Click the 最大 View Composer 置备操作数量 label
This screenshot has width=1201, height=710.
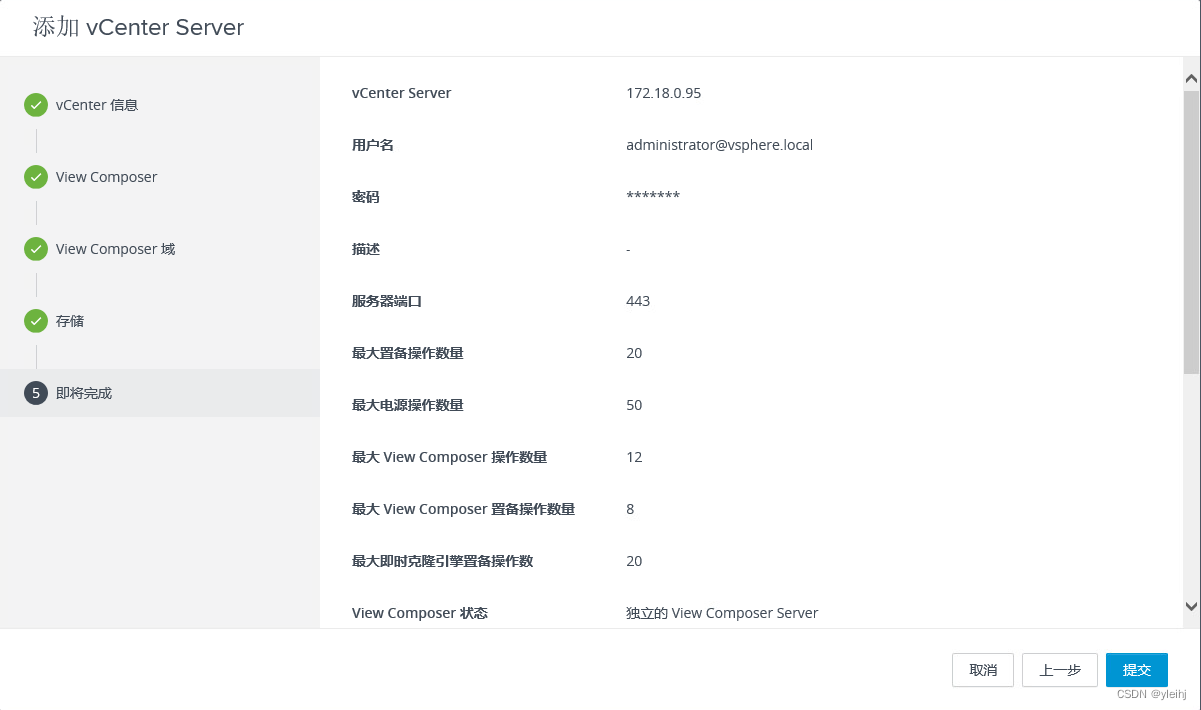[x=464, y=509]
